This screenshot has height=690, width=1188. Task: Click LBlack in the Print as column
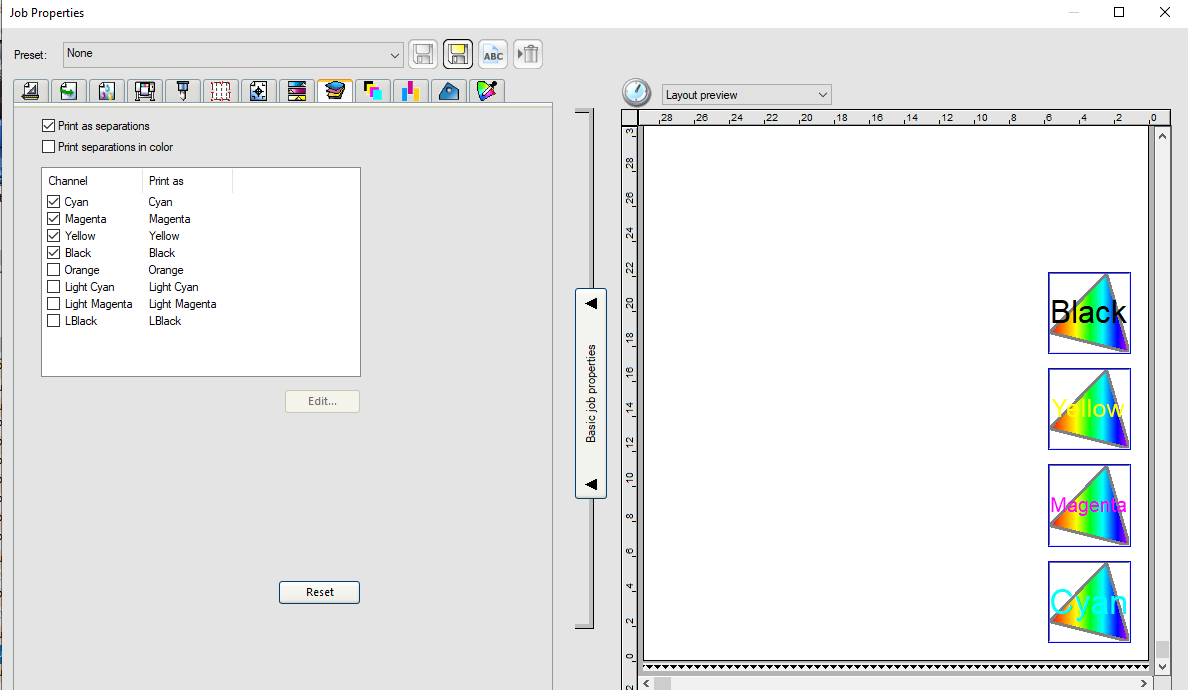pos(164,321)
